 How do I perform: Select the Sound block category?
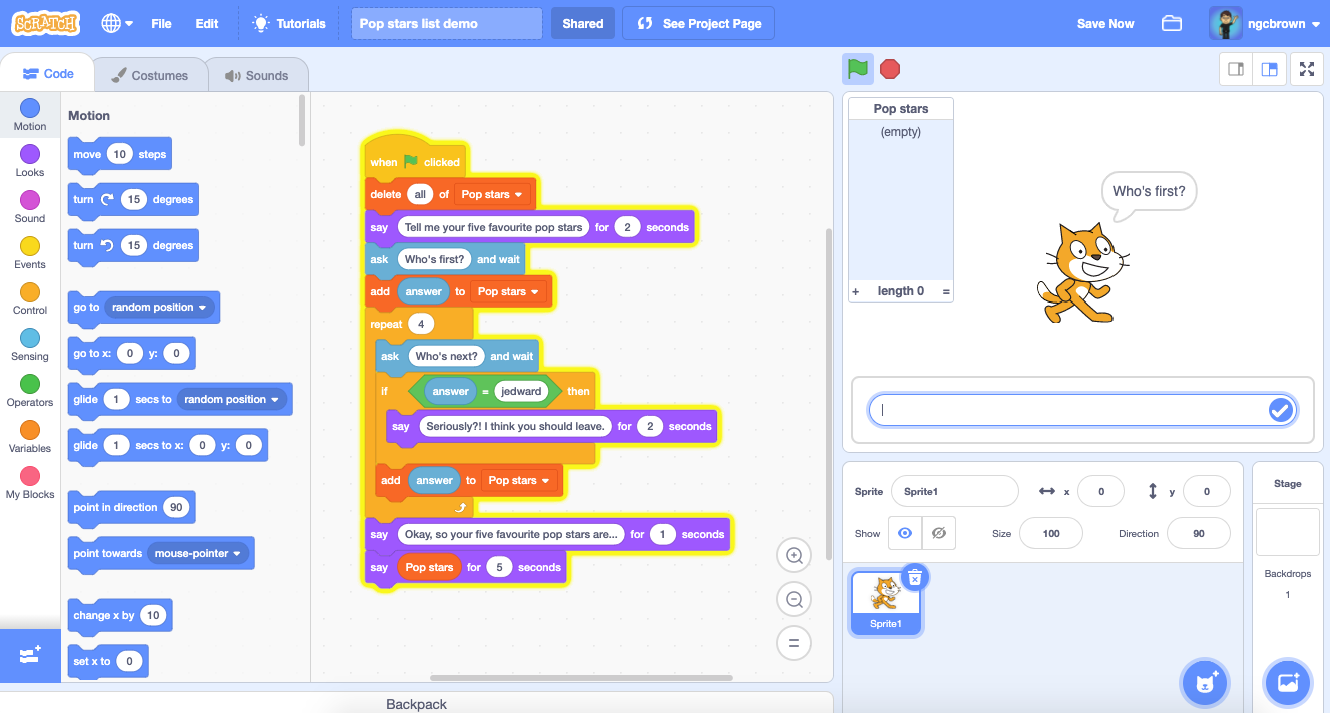(30, 207)
